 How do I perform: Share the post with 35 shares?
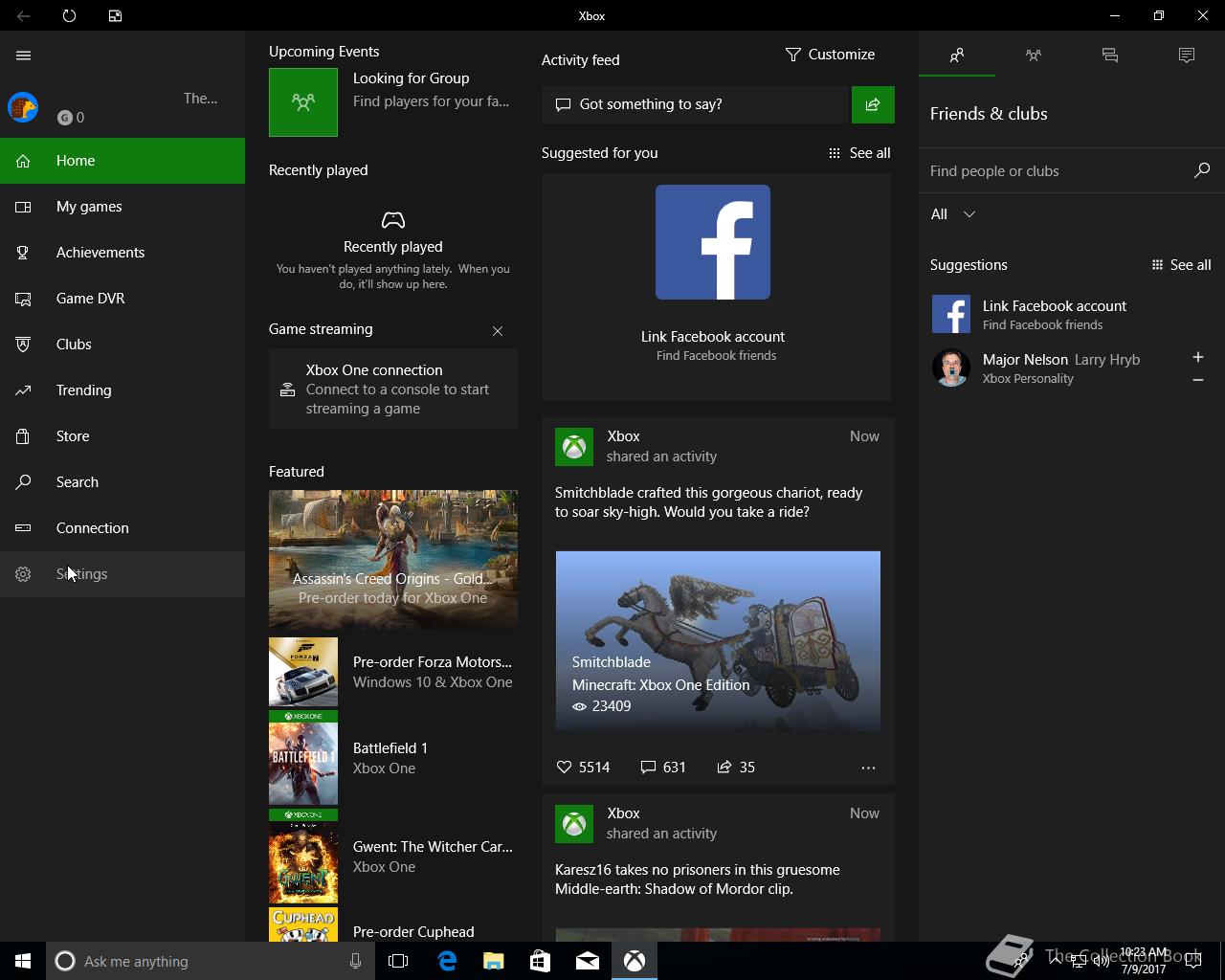click(736, 768)
